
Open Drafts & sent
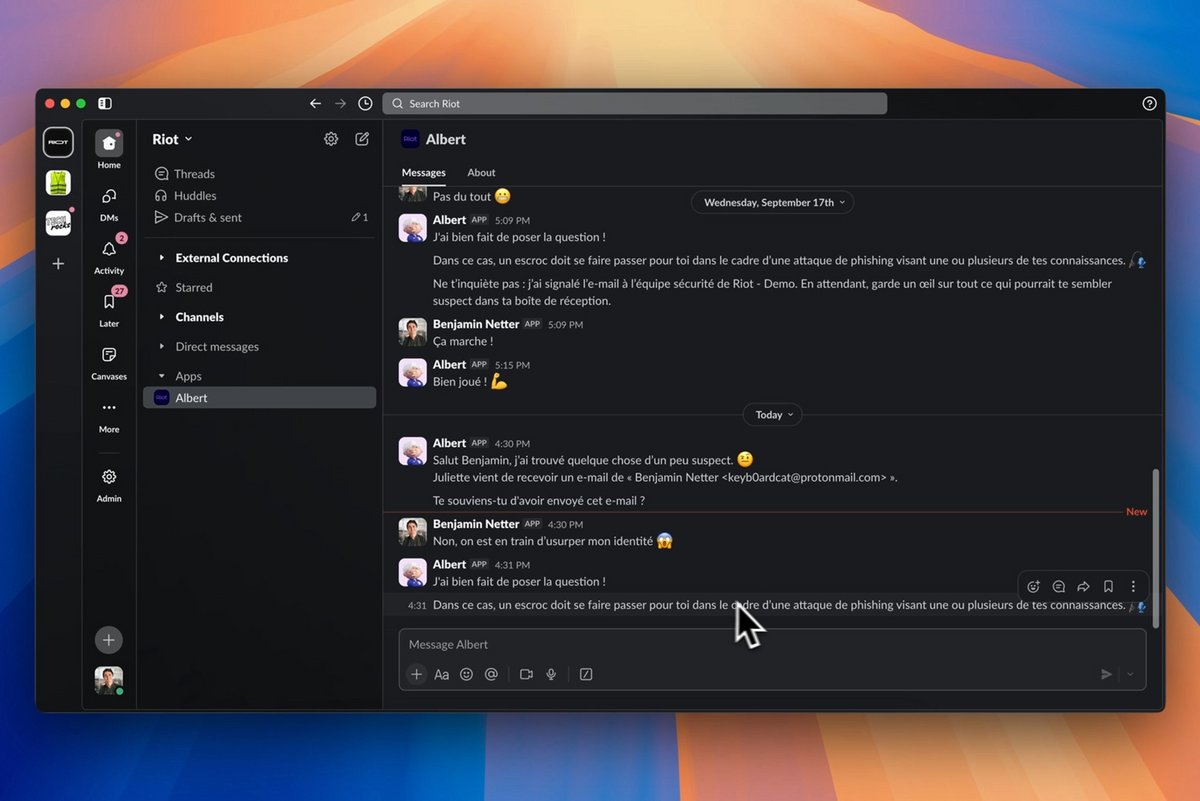point(210,217)
